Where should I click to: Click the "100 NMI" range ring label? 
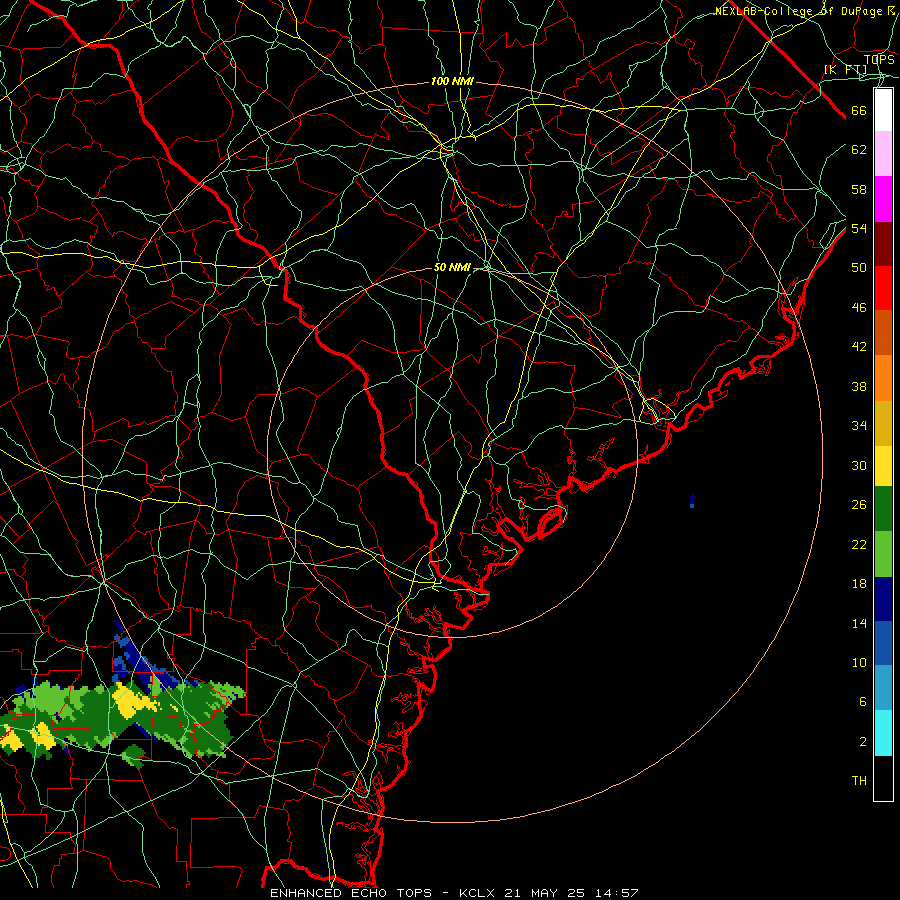coord(452,82)
